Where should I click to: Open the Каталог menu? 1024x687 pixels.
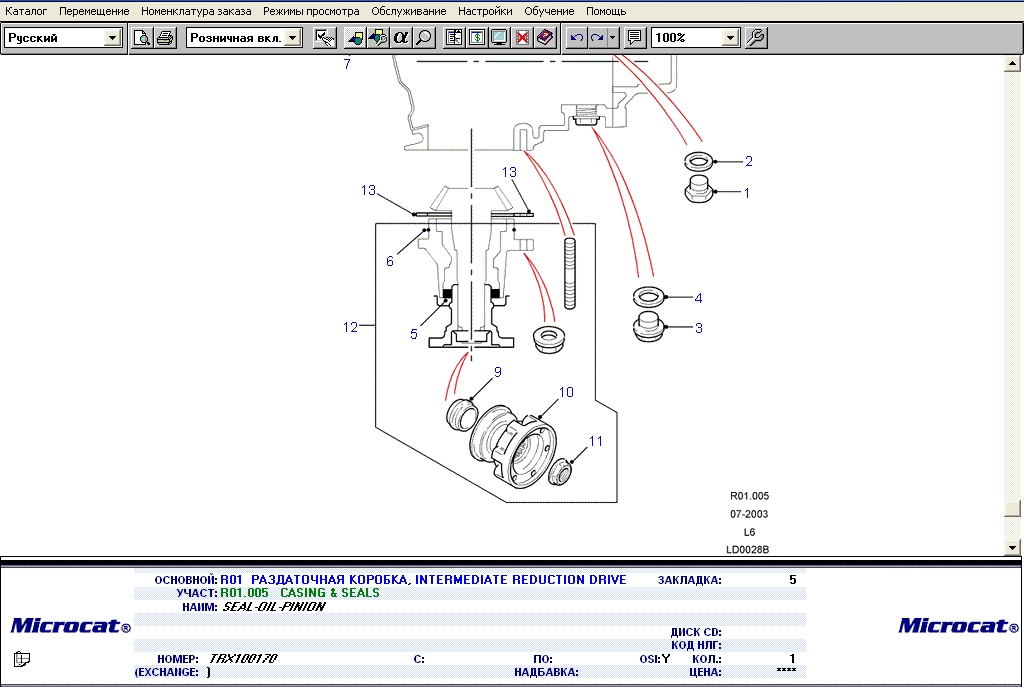(26, 11)
